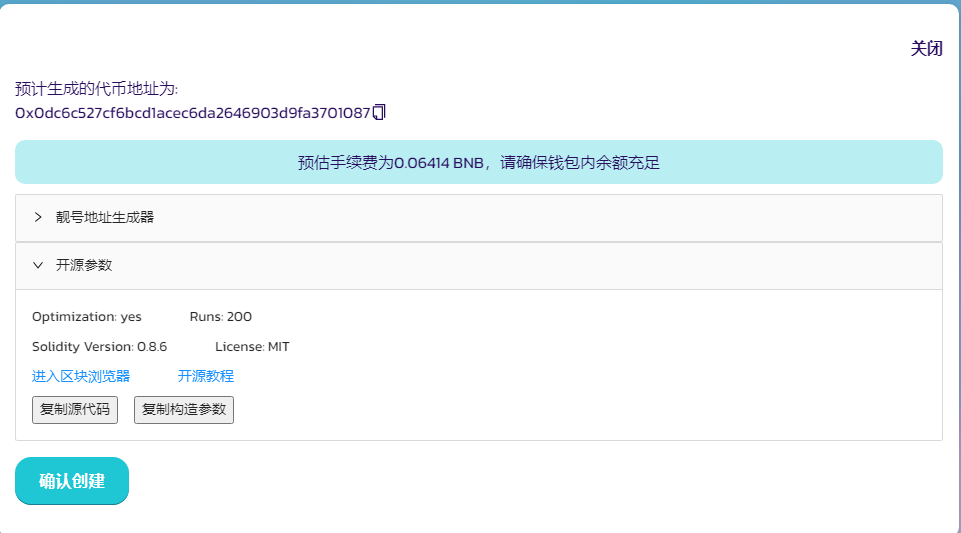
Task: Close the dialog using 关闭
Action: (926, 48)
